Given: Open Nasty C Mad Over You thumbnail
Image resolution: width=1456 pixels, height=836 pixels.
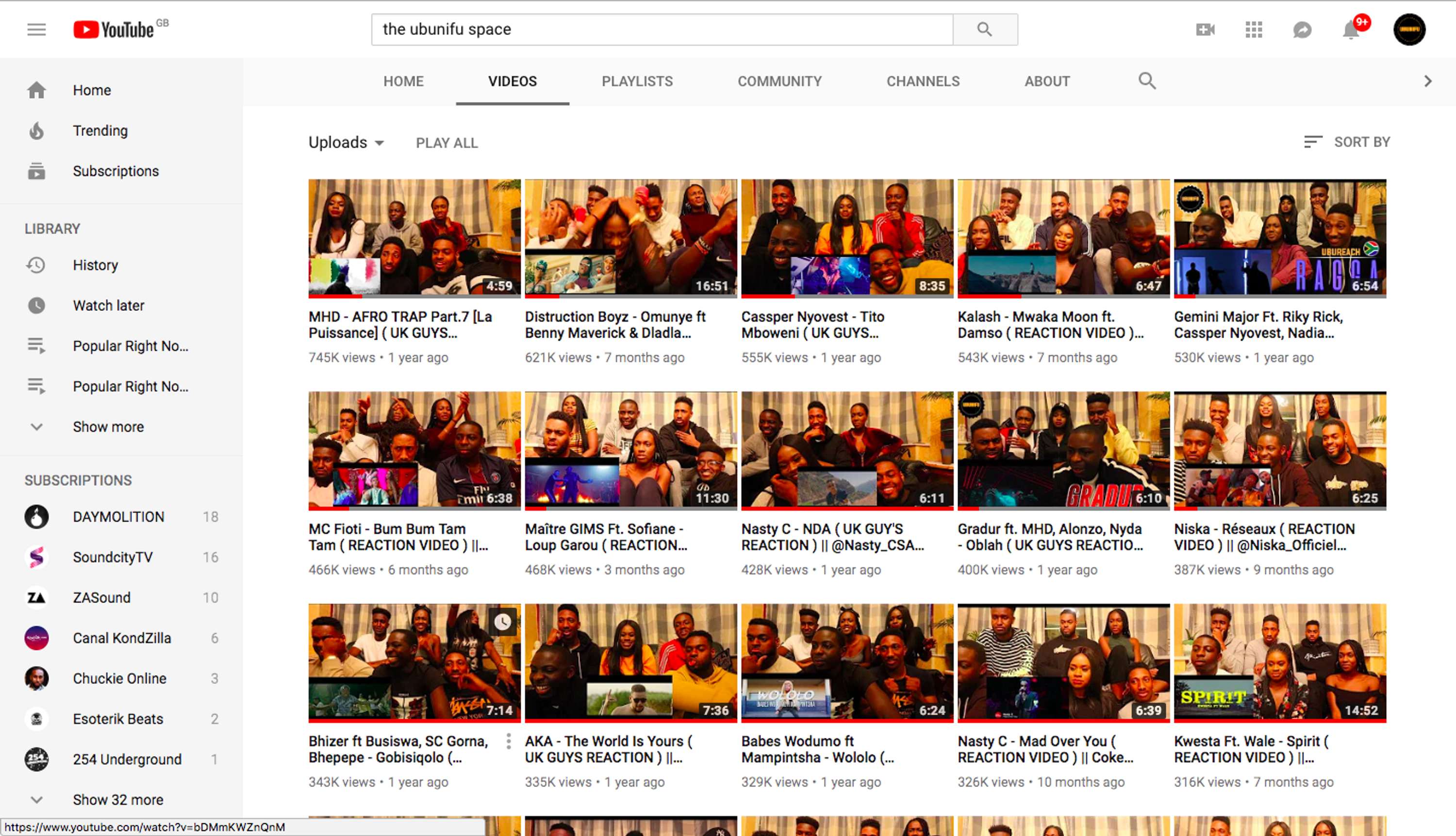Looking at the screenshot, I should pos(1063,663).
